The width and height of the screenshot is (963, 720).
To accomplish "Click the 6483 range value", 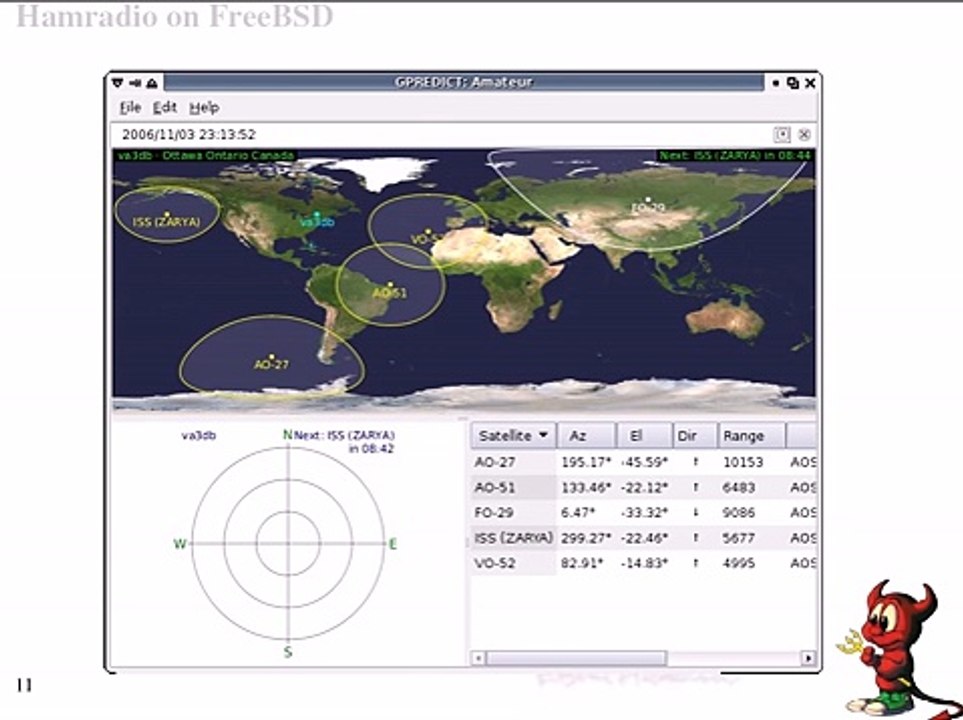I will coord(739,488).
